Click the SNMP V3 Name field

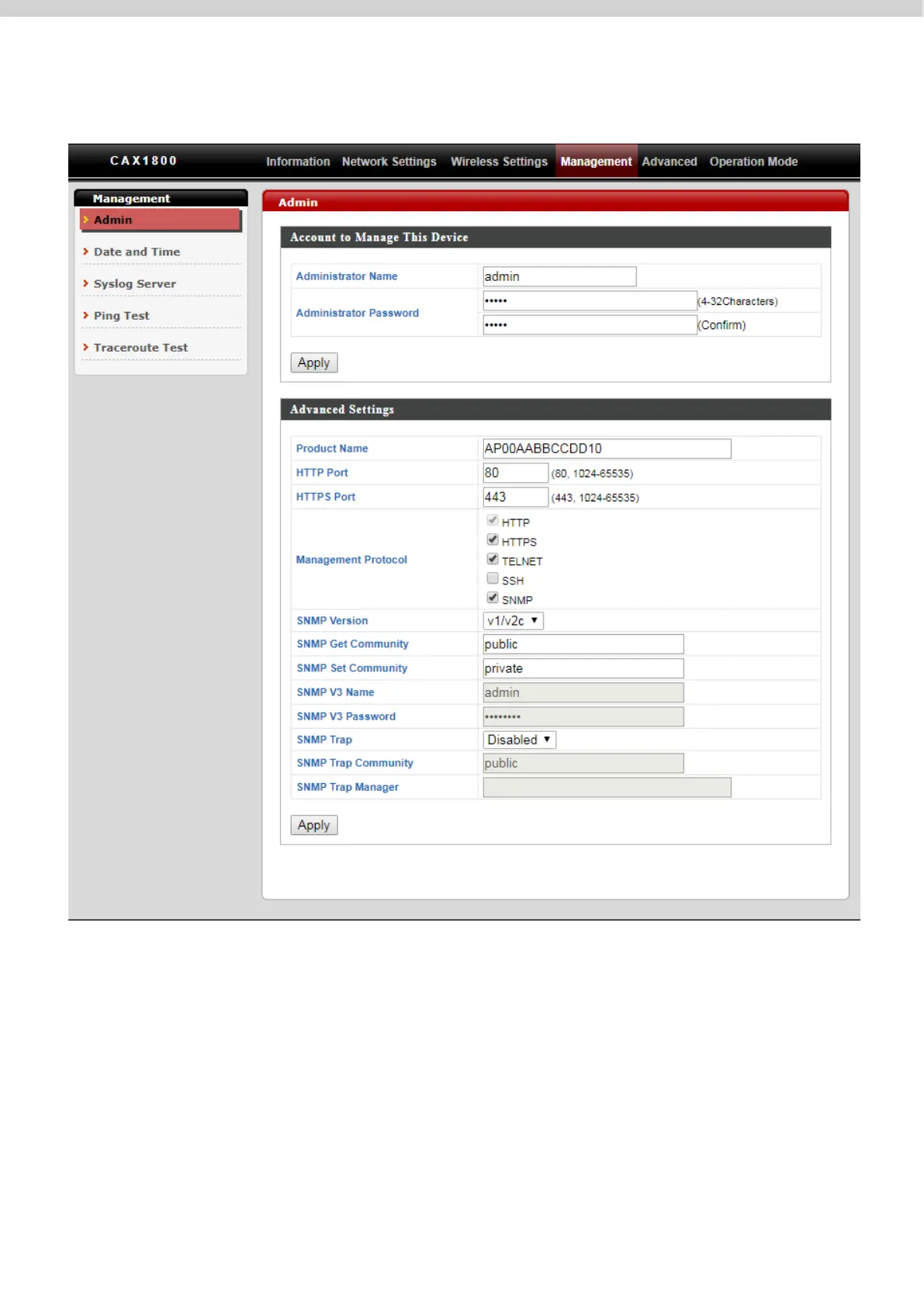pos(583,692)
